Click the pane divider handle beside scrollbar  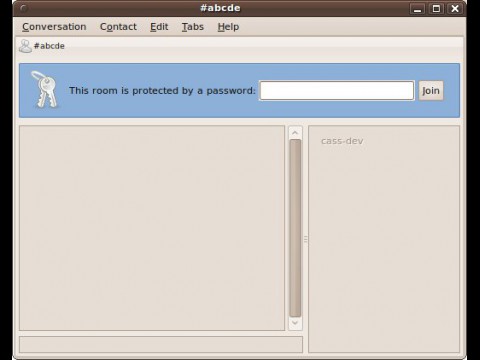[306, 239]
